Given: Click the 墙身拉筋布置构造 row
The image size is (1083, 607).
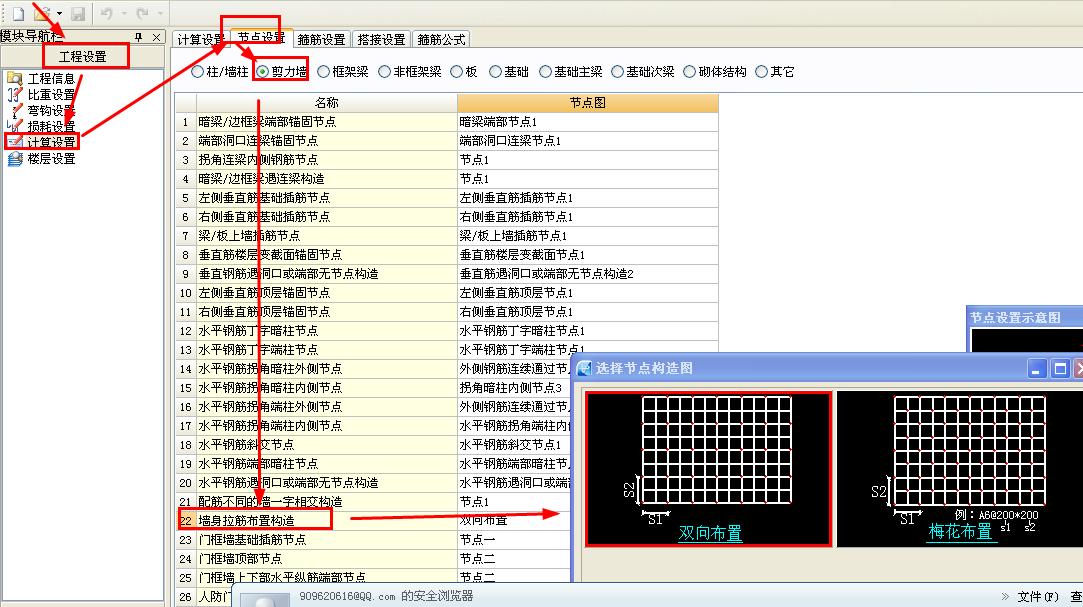Looking at the screenshot, I should pyautogui.click(x=327, y=521).
